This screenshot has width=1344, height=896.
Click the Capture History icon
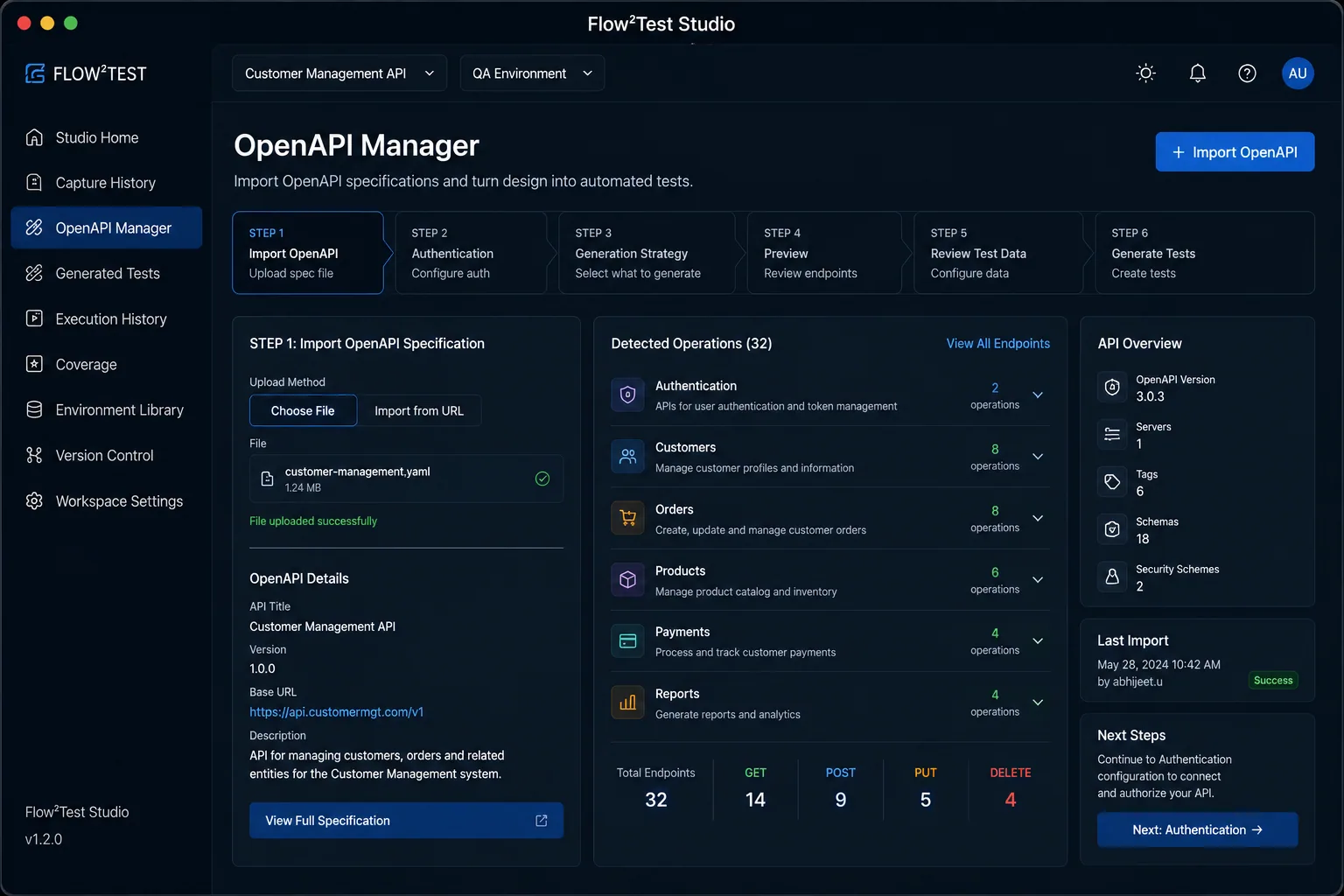[x=34, y=182]
